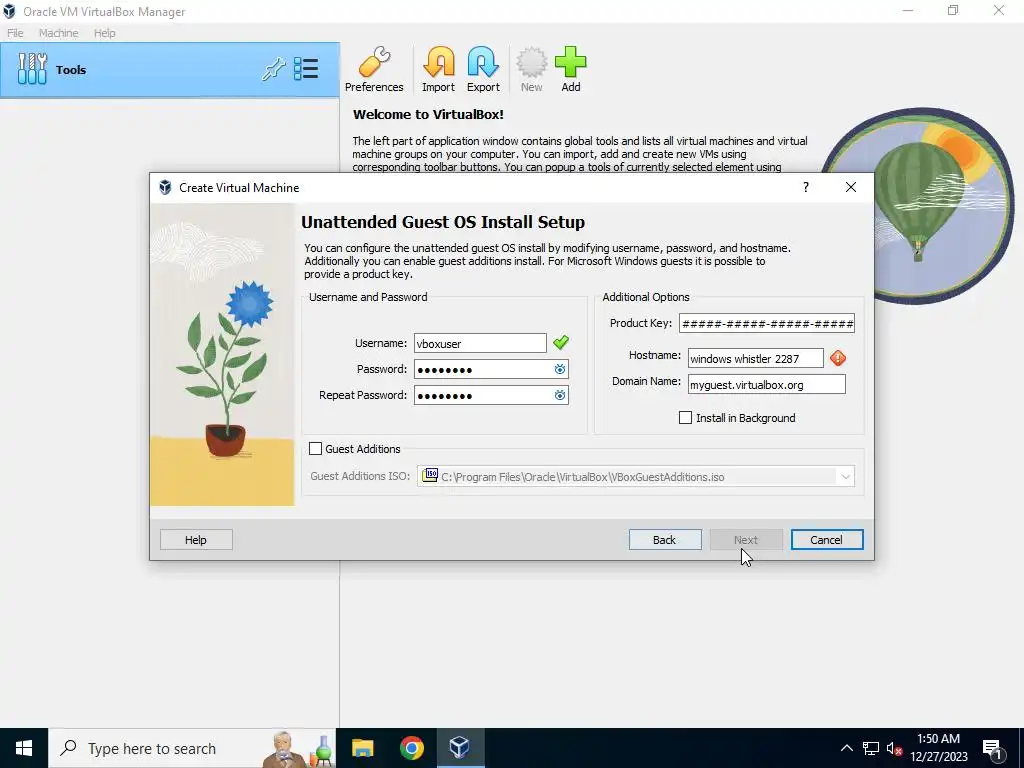Screen dimensions: 1024x768
Task: Open the Windows Start menu
Action: (x=24, y=748)
